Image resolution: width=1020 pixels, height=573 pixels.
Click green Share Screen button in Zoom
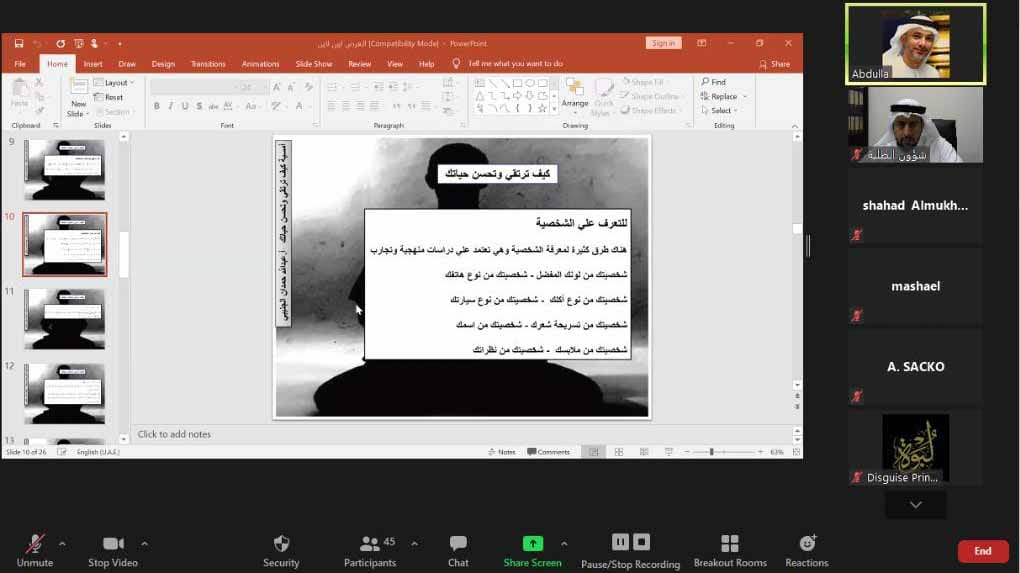[532, 551]
